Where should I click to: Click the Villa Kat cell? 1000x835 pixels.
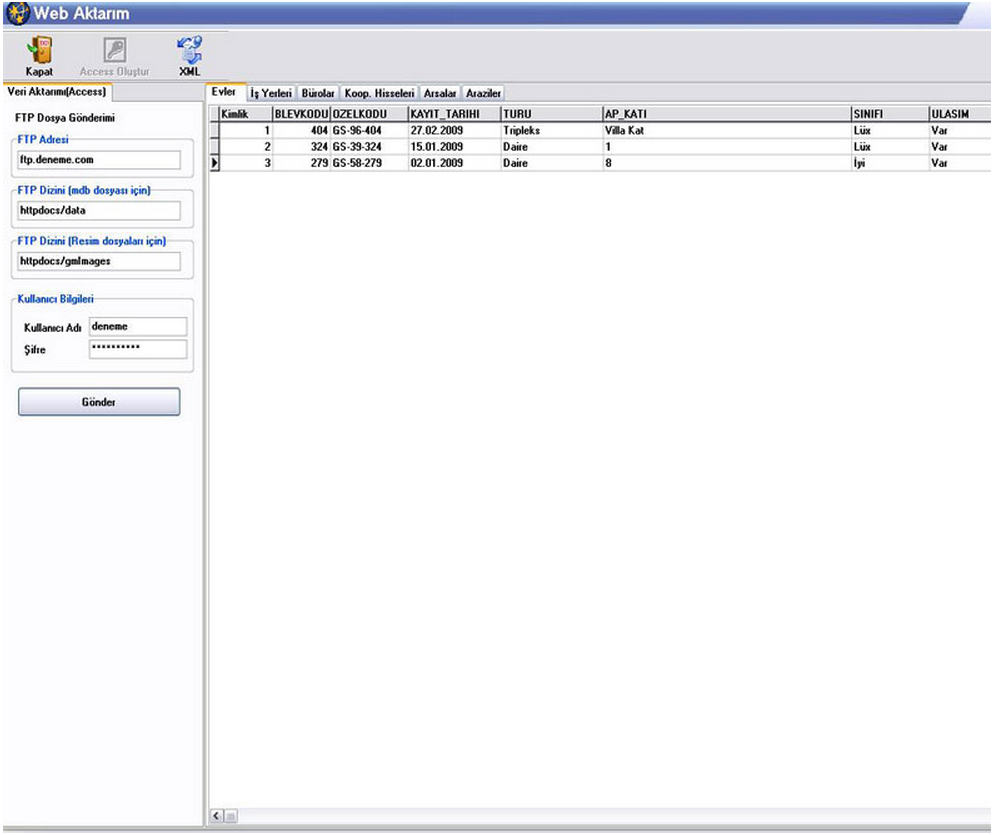point(727,131)
